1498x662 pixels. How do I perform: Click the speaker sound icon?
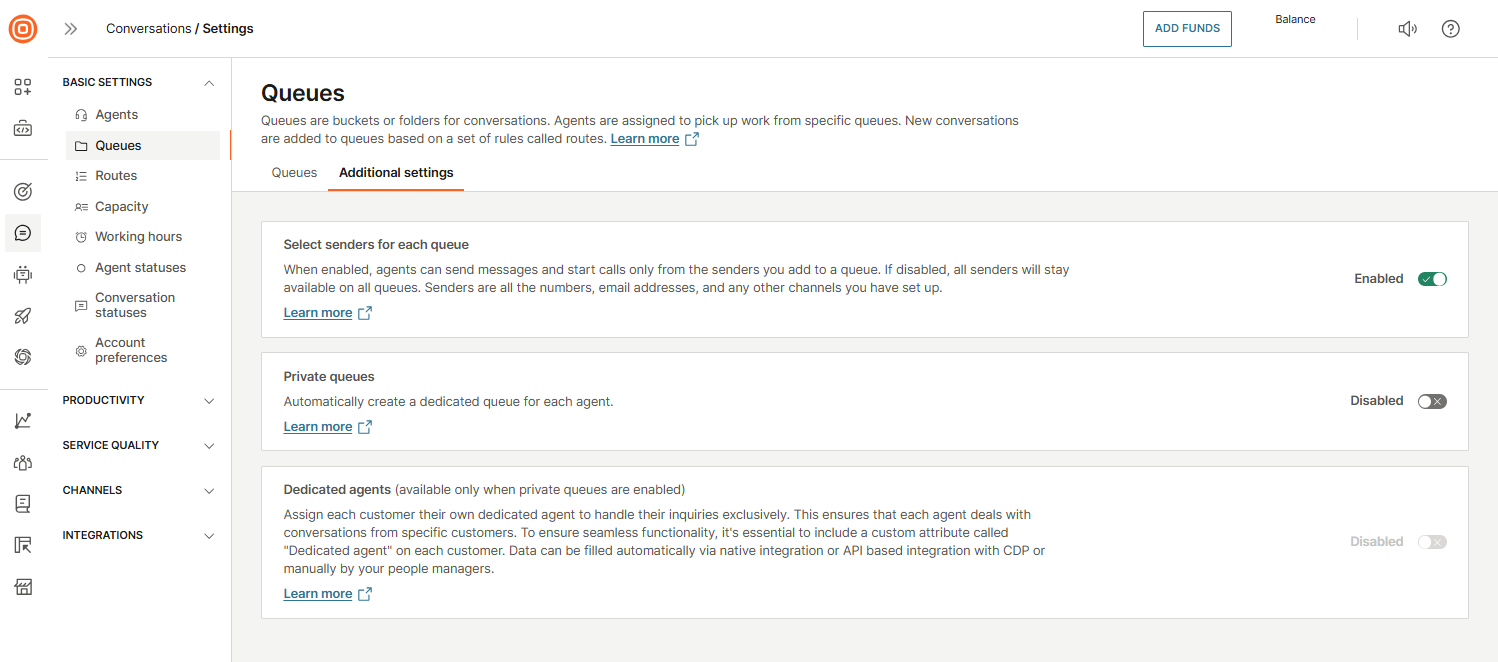click(1407, 29)
